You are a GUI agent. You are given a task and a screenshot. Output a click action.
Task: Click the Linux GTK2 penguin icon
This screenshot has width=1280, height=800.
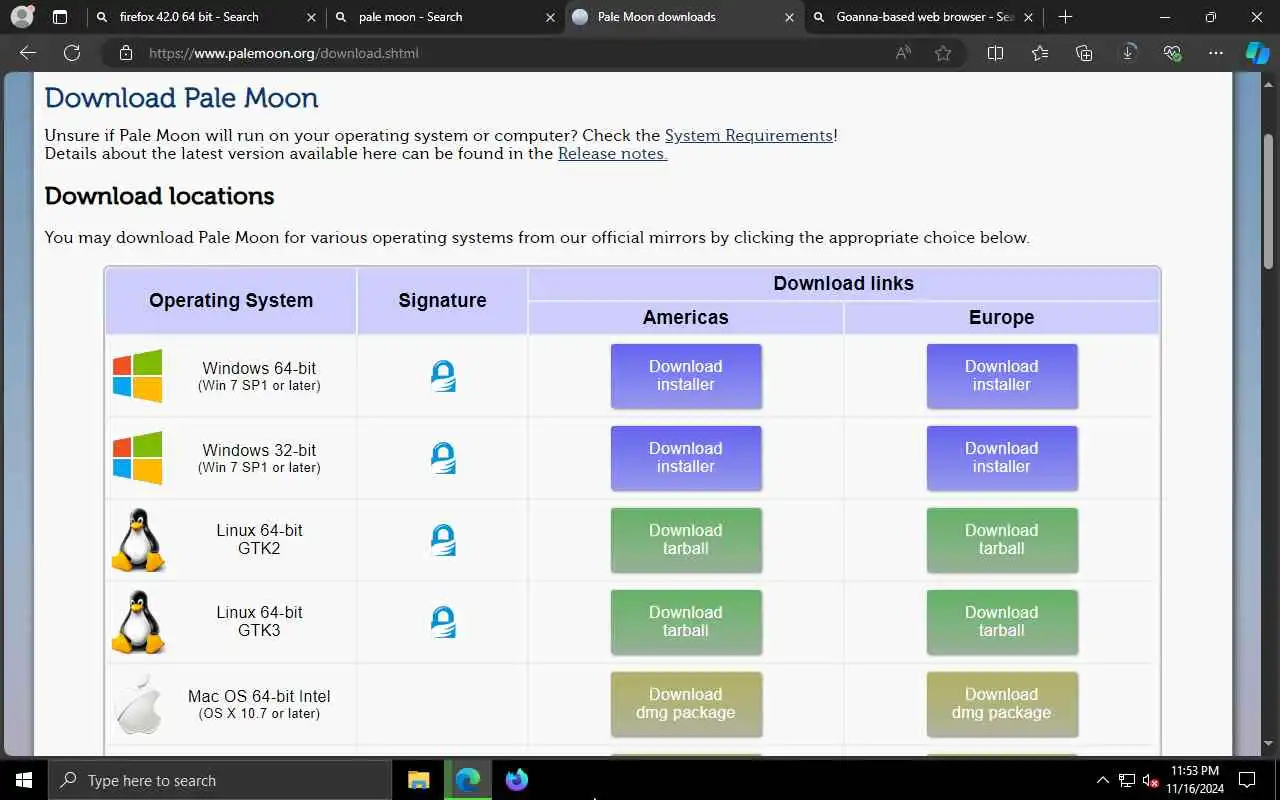138,540
